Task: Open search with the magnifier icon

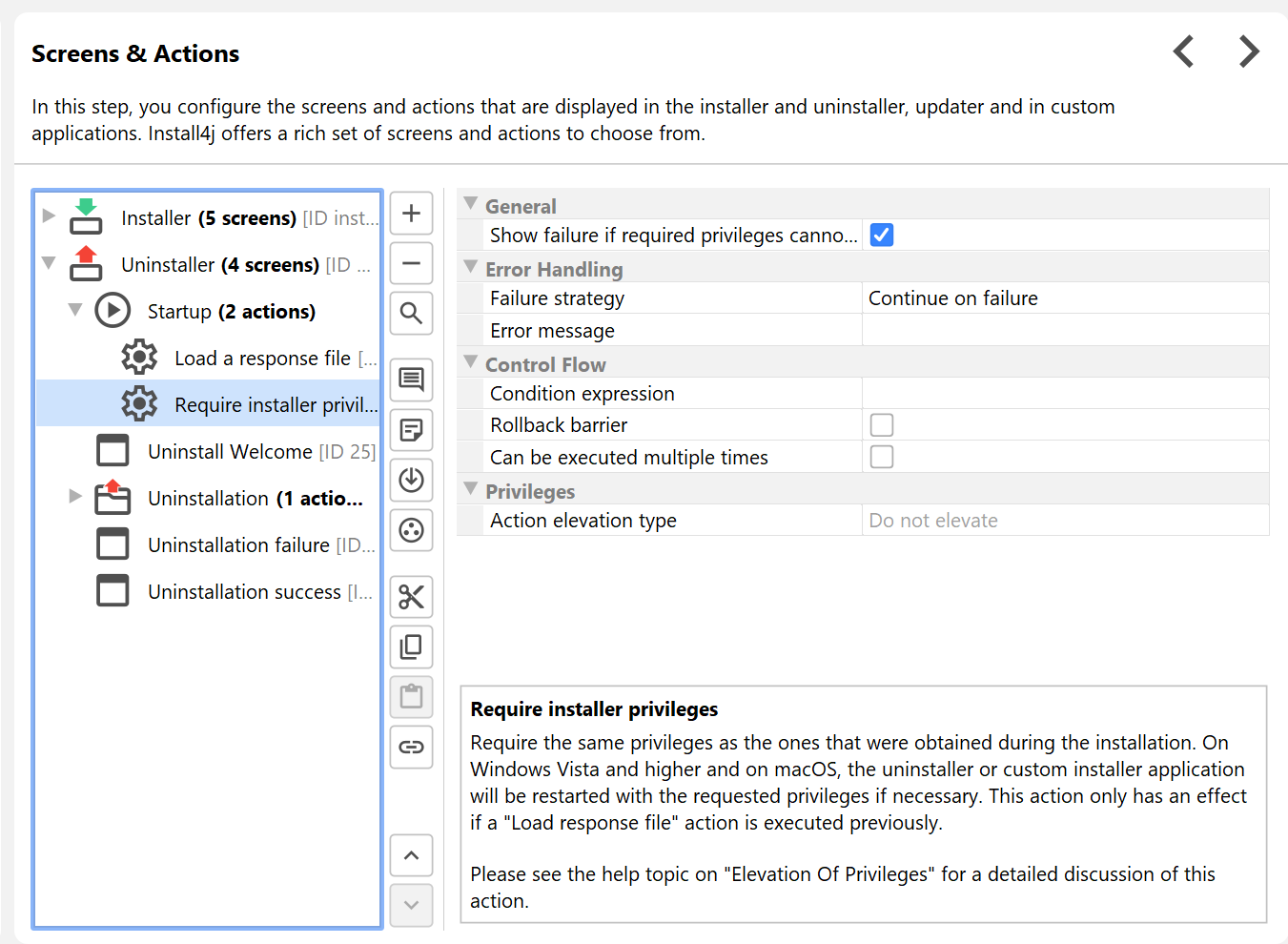Action: click(411, 313)
